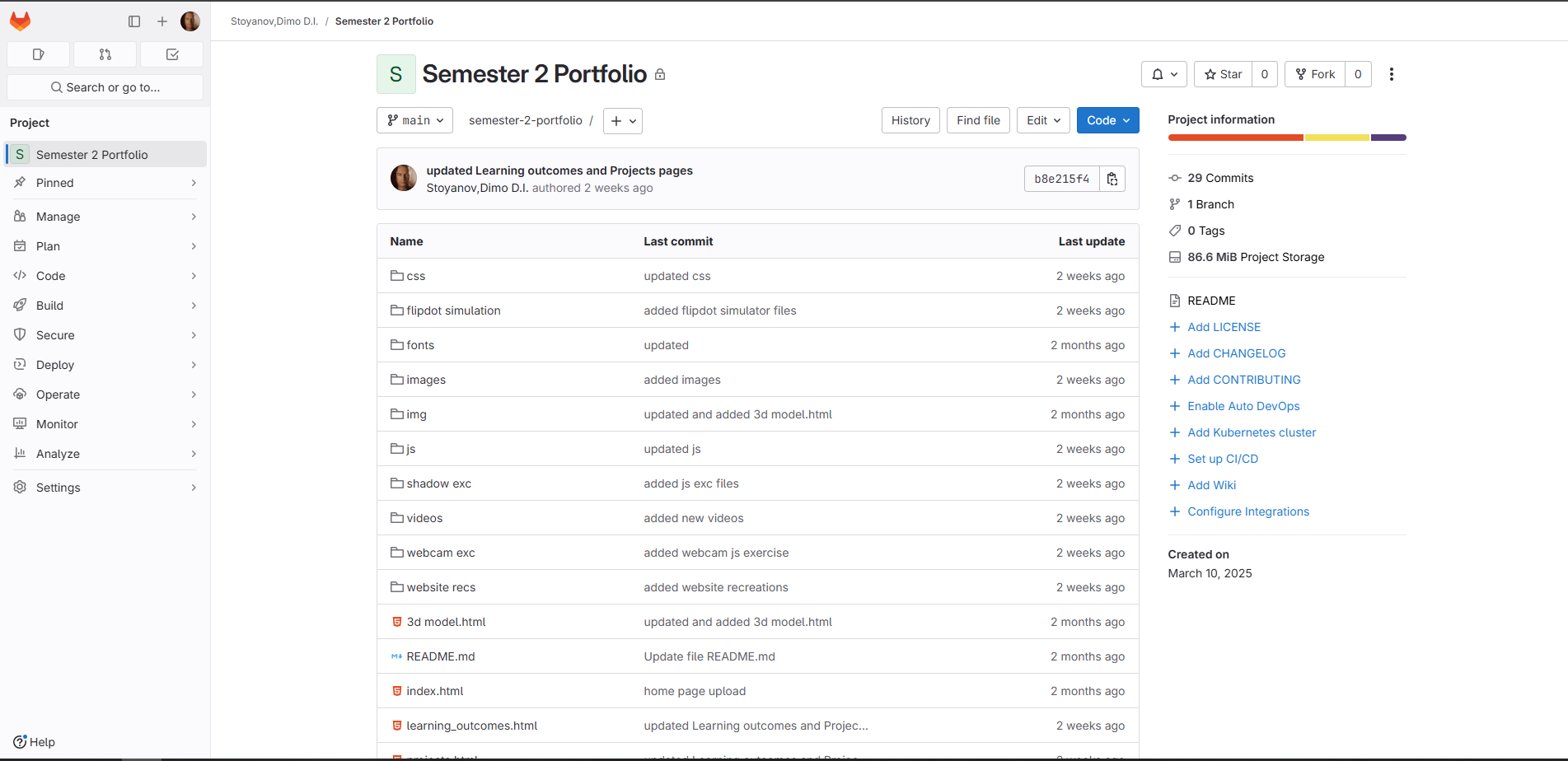Click the repository languages color bar
This screenshot has height=761, width=1568.
[1286, 138]
